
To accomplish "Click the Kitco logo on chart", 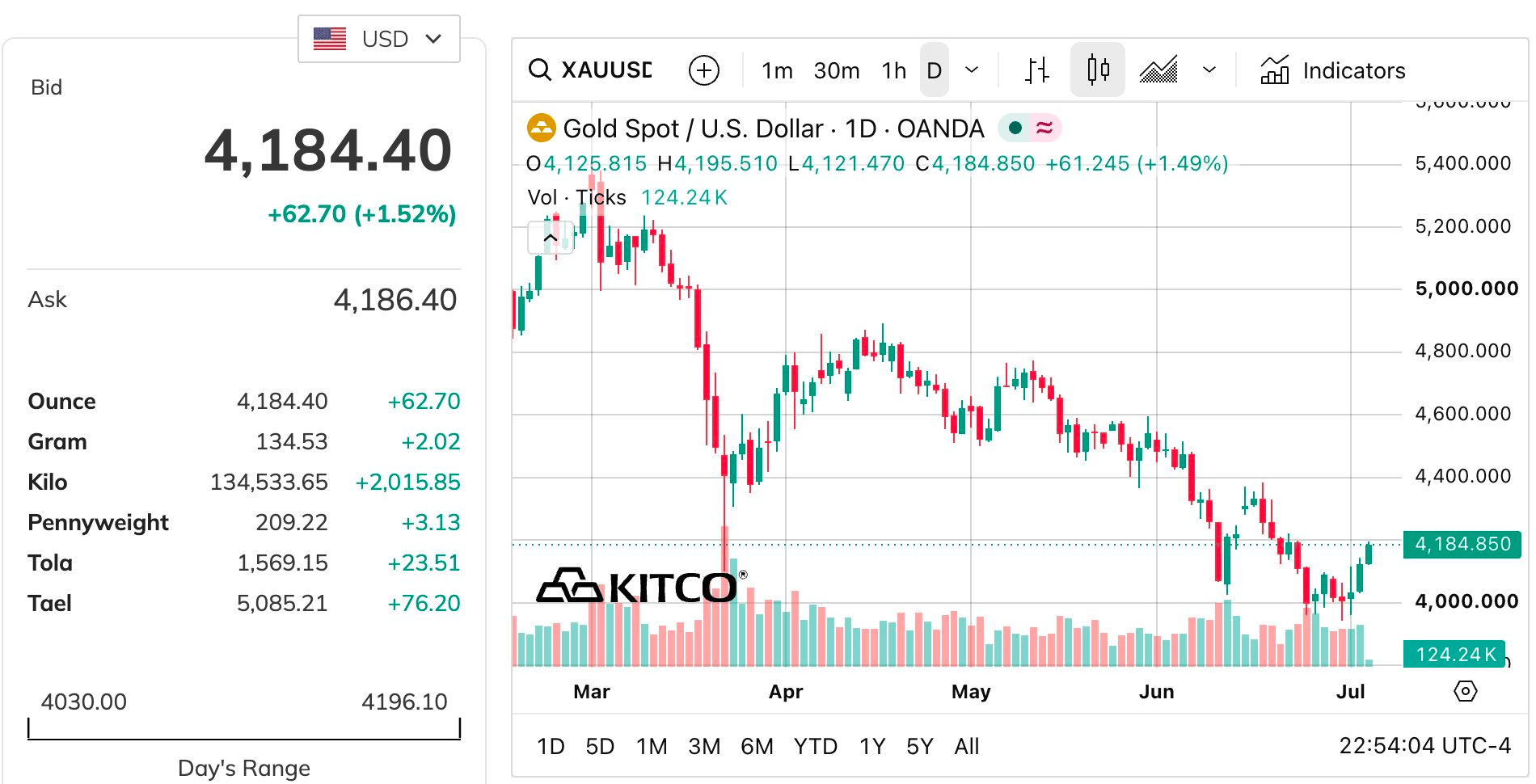I will [642, 586].
